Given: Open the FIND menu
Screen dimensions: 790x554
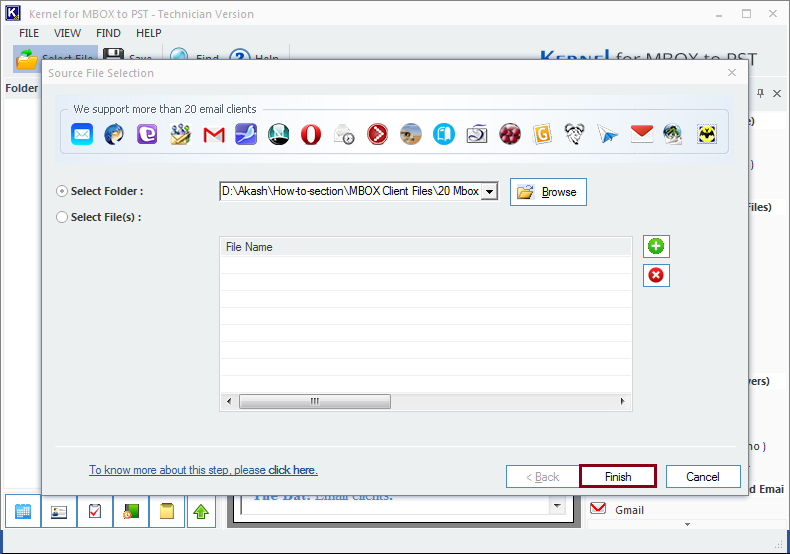Looking at the screenshot, I should pyautogui.click(x=108, y=33).
